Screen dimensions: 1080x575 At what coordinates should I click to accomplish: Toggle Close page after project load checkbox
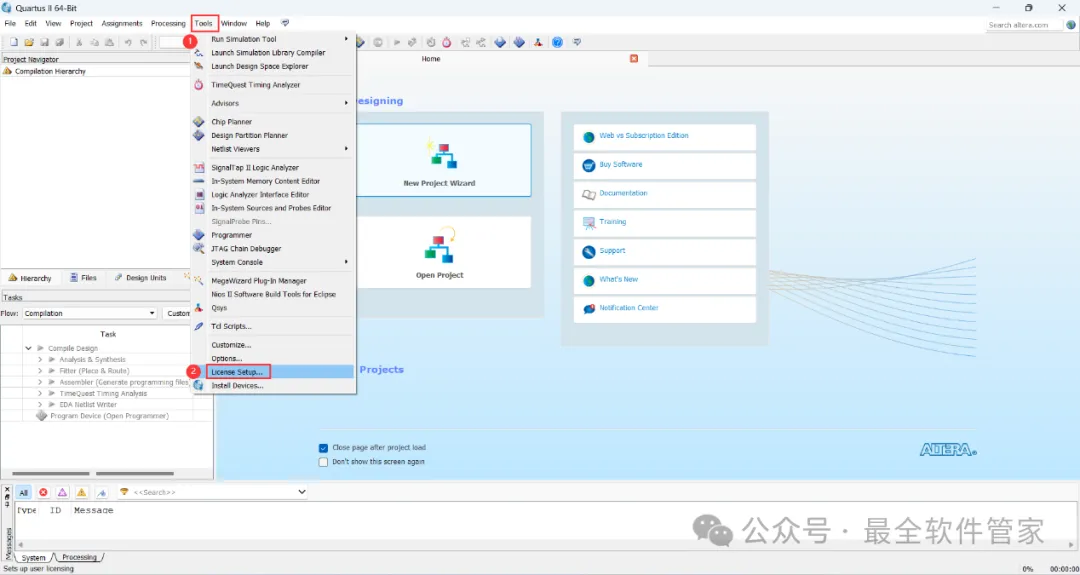pos(323,448)
